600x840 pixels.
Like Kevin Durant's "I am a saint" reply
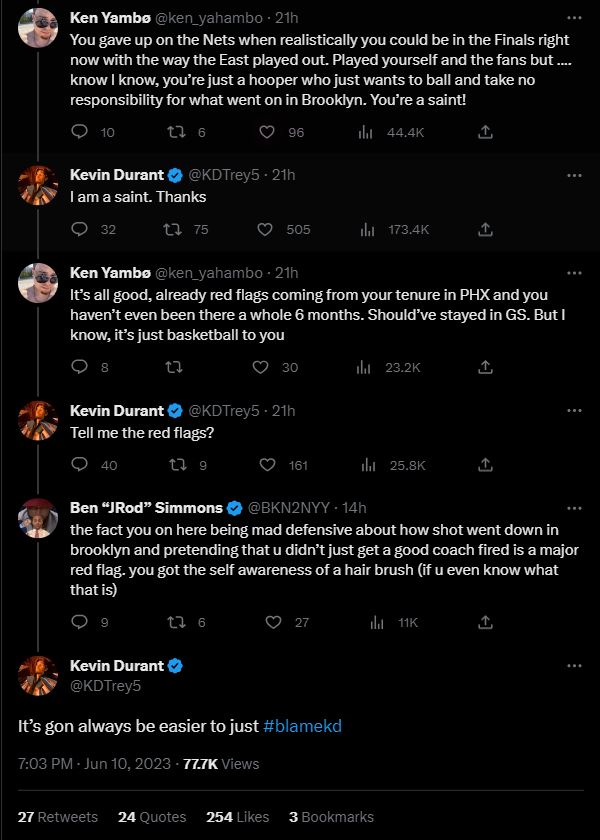(264, 229)
